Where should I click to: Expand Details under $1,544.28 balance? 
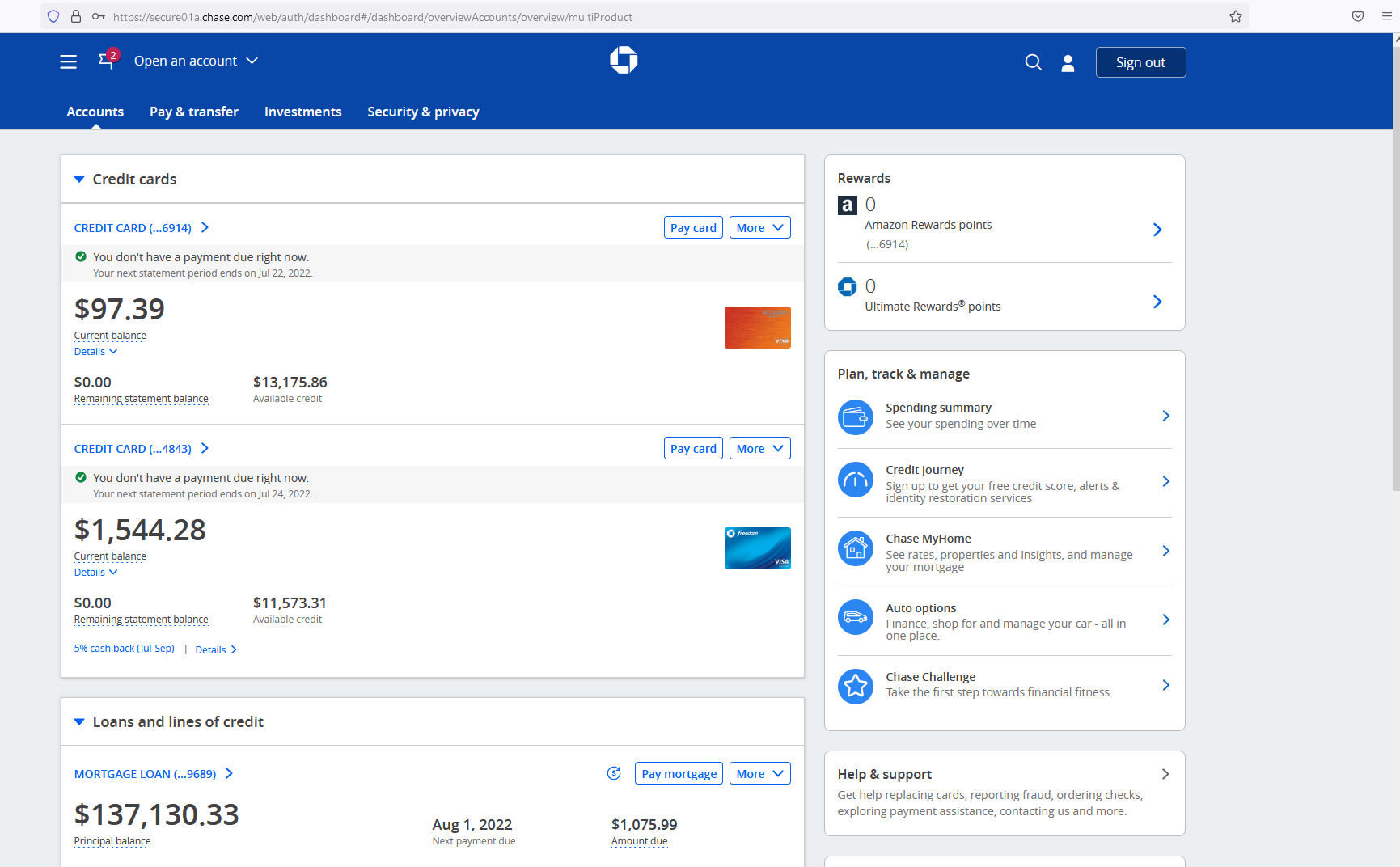(x=96, y=573)
